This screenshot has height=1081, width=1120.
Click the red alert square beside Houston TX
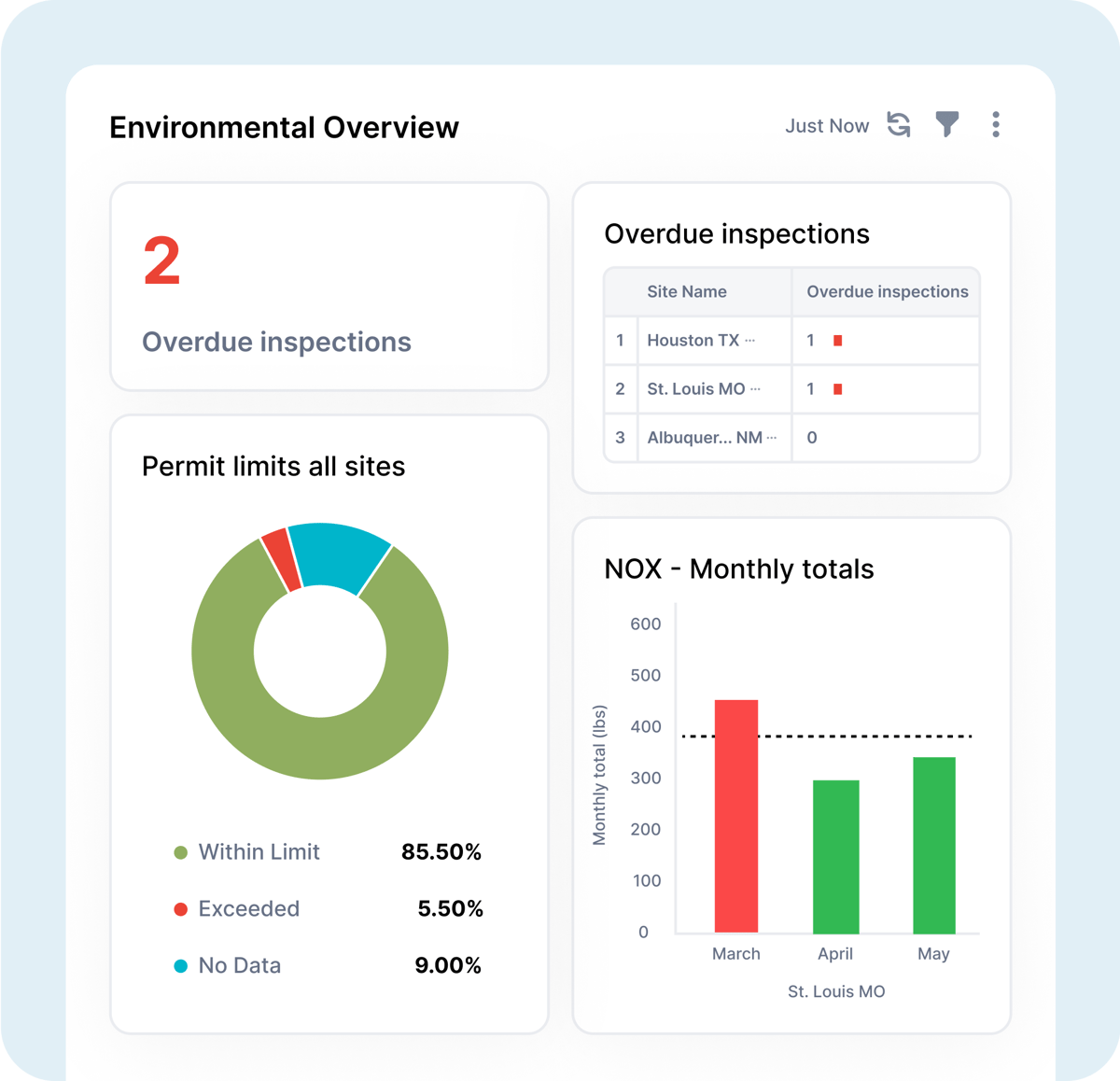point(838,341)
